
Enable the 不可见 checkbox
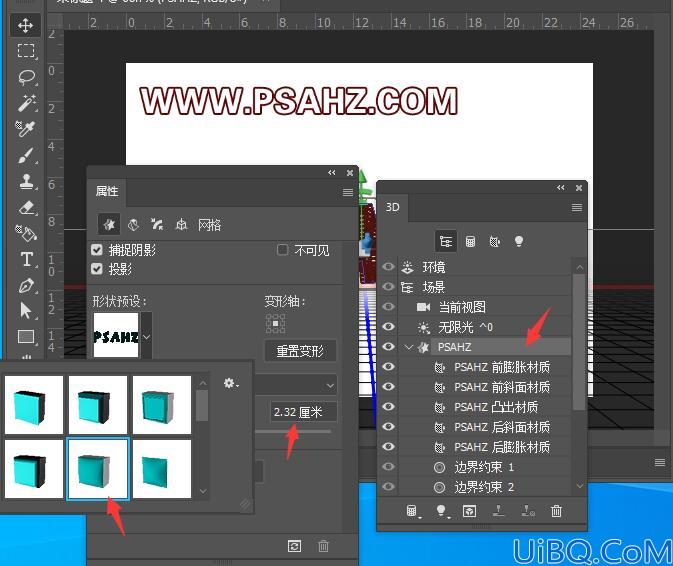pyautogui.click(x=282, y=250)
